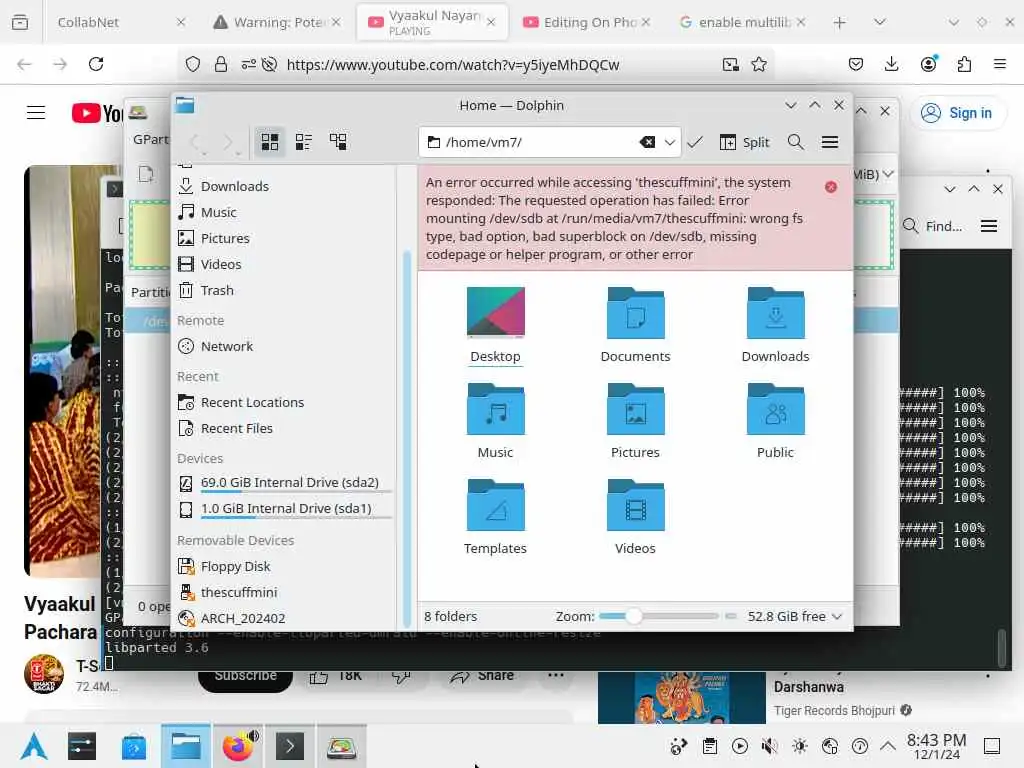The height and width of the screenshot is (768, 1024).
Task: Click the Split view button in Dolphin
Action: coord(744,142)
